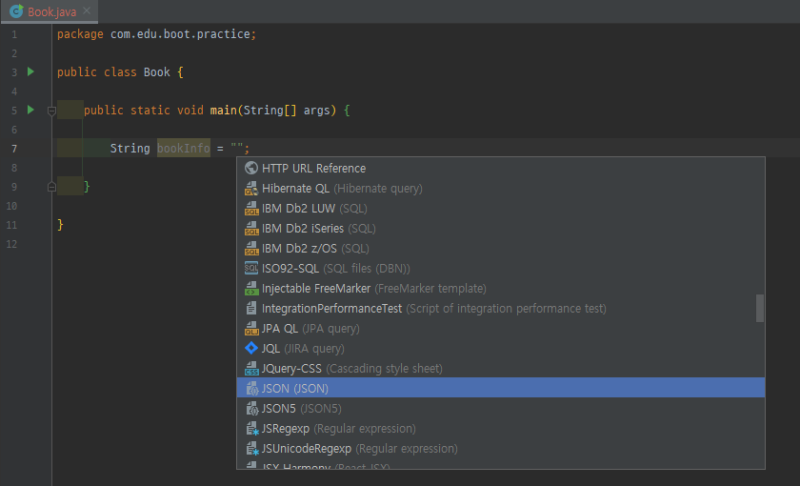Click line number 7 in gutter
Viewport: 800px width, 486px height.
coord(14,149)
